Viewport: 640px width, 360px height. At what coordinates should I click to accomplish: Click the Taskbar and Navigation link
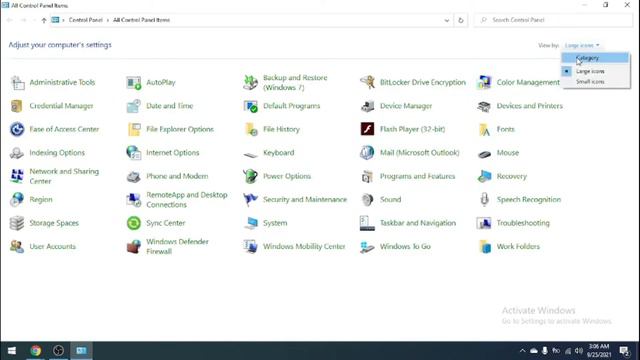pos(418,223)
